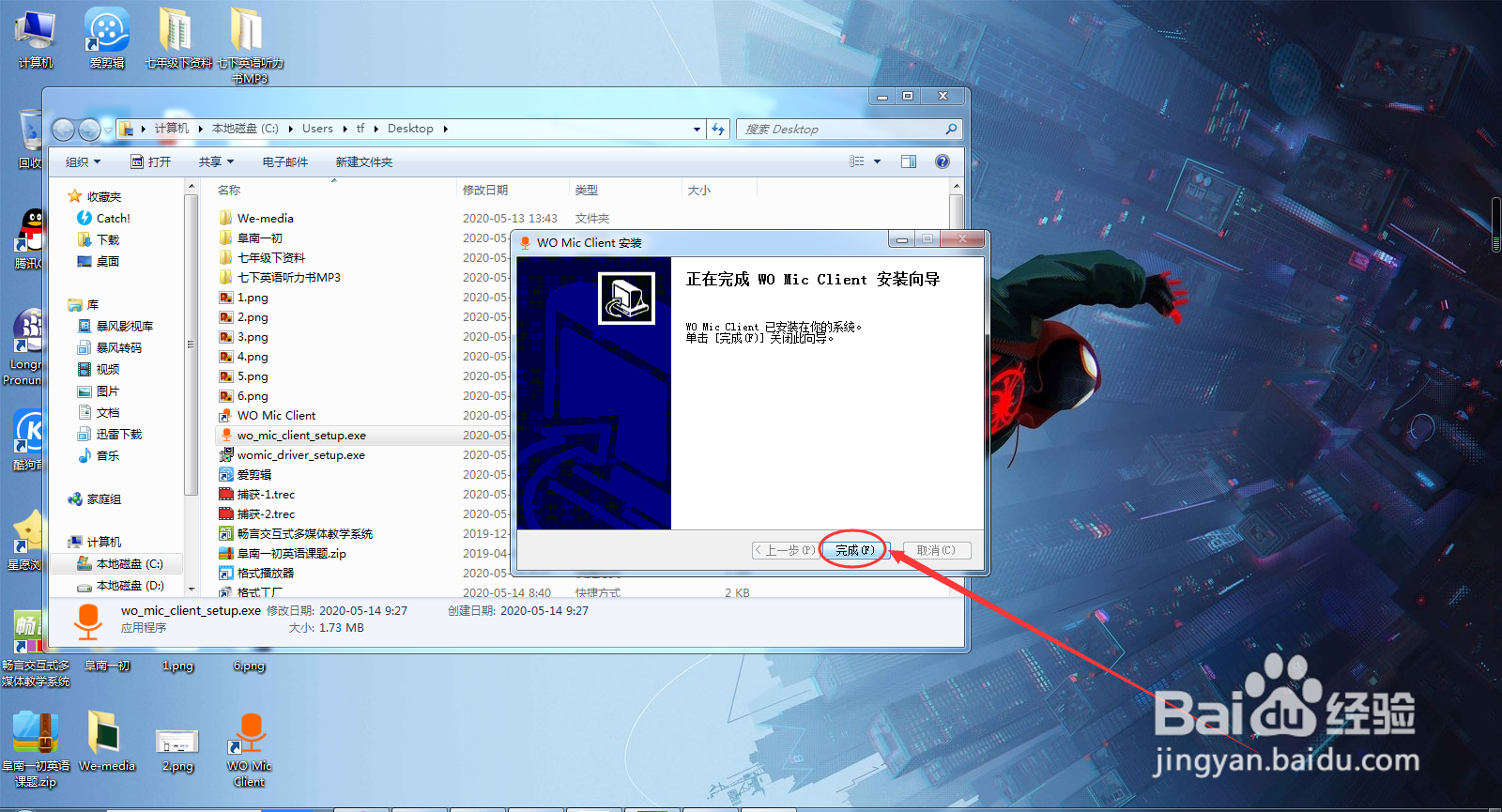Click the Explorer back navigation button
This screenshot has height=812, width=1502.
63,130
